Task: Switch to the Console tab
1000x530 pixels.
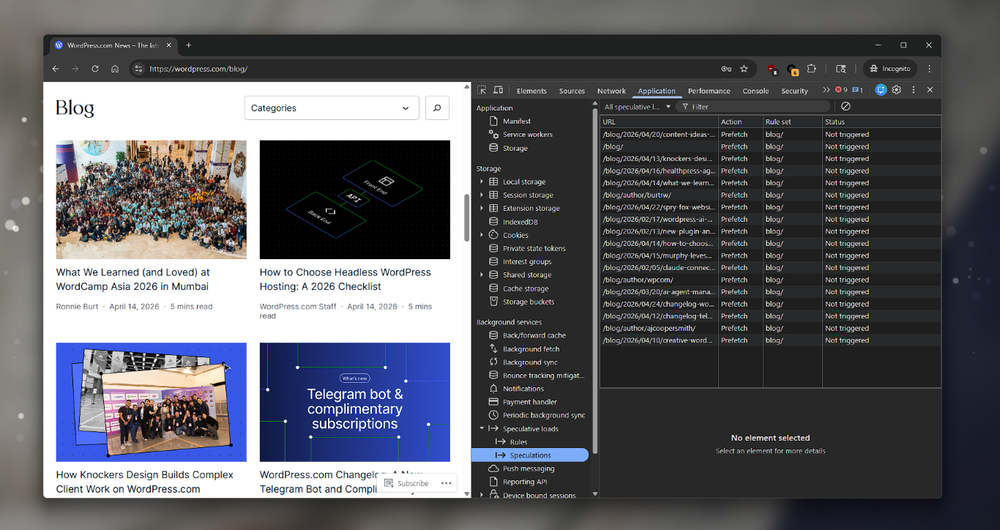Action: [x=756, y=91]
